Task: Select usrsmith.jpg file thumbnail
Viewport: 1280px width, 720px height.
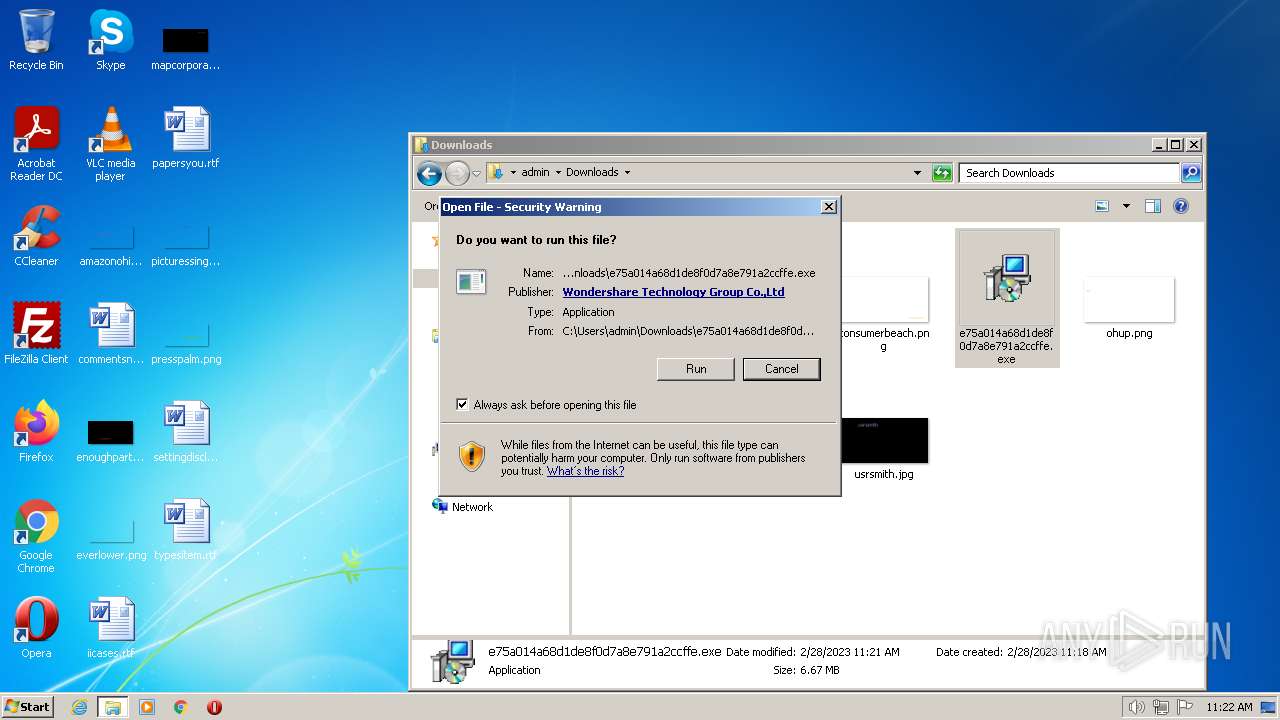Action: coord(884,449)
